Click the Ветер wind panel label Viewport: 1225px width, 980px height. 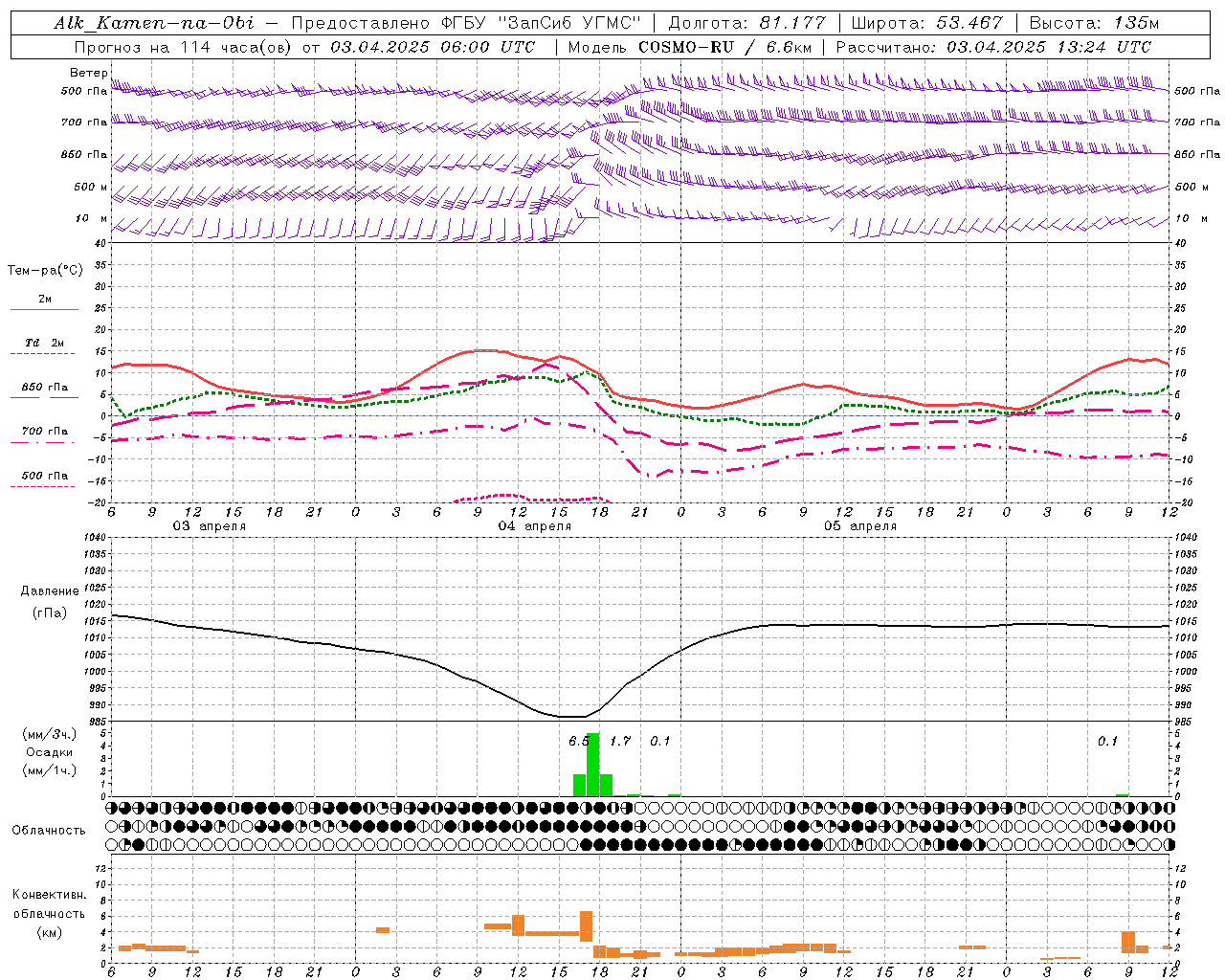pos(89,73)
